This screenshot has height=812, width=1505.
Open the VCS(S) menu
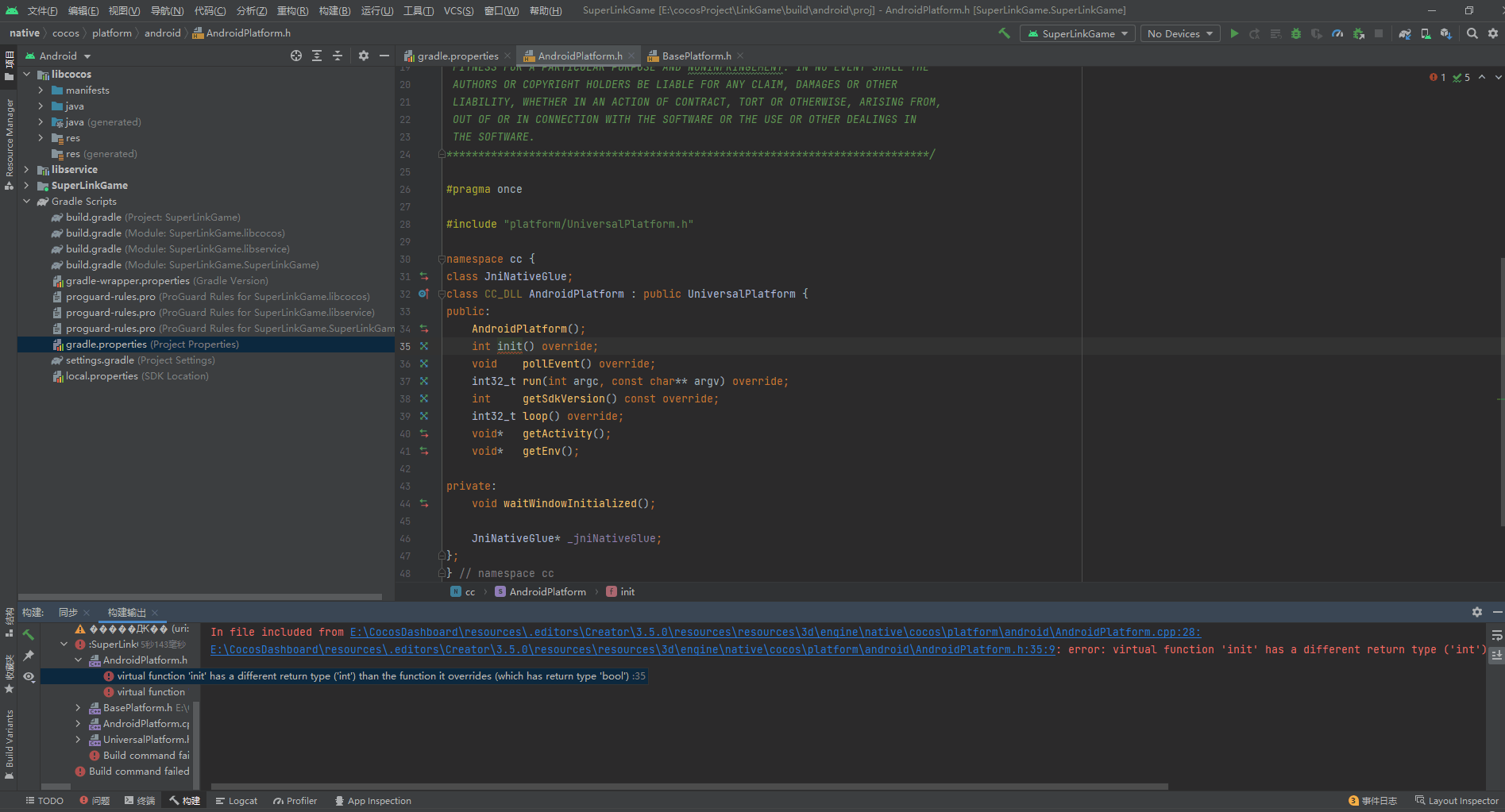[x=458, y=10]
